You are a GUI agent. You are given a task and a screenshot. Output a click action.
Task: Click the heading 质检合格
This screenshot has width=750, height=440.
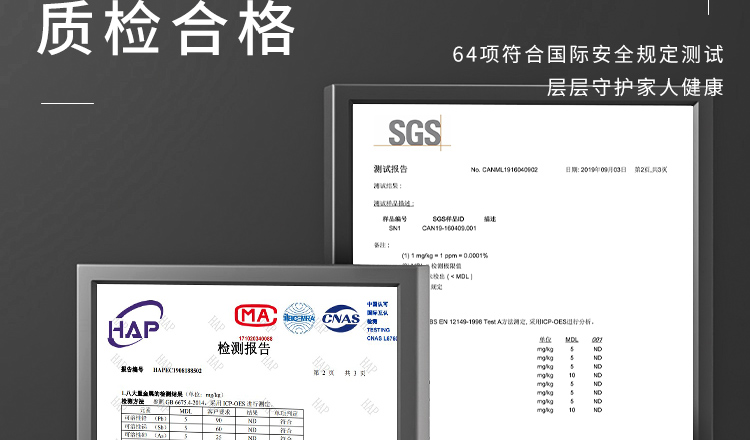tap(166, 28)
